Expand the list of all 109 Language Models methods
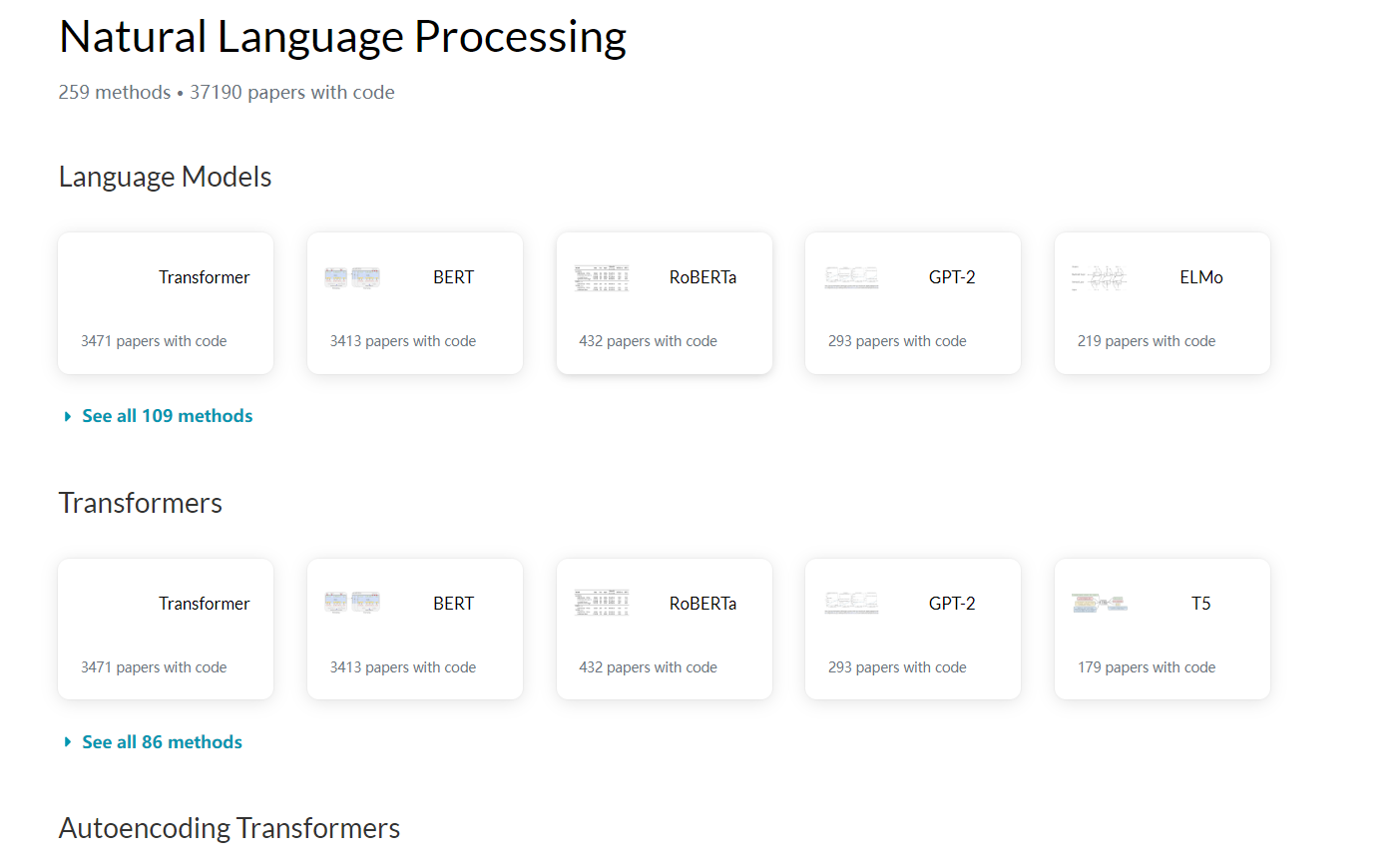The height and width of the screenshot is (867, 1400). (x=167, y=415)
